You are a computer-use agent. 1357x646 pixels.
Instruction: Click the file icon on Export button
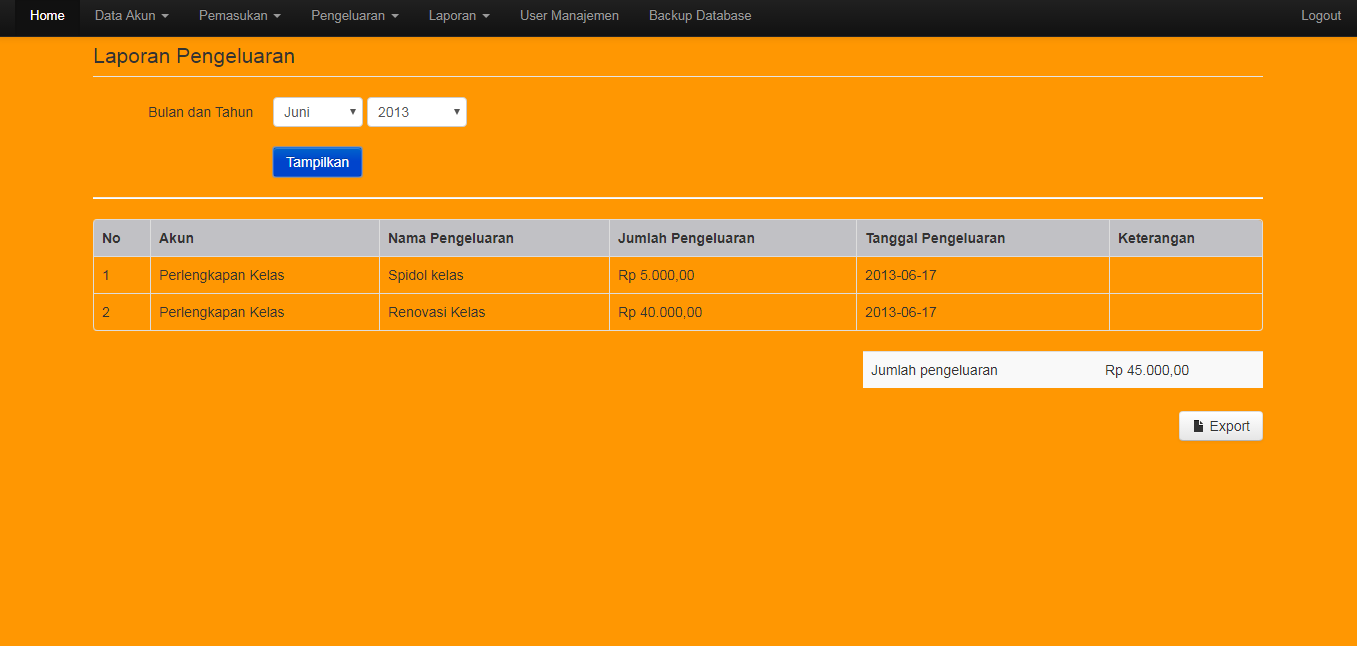(x=1198, y=426)
